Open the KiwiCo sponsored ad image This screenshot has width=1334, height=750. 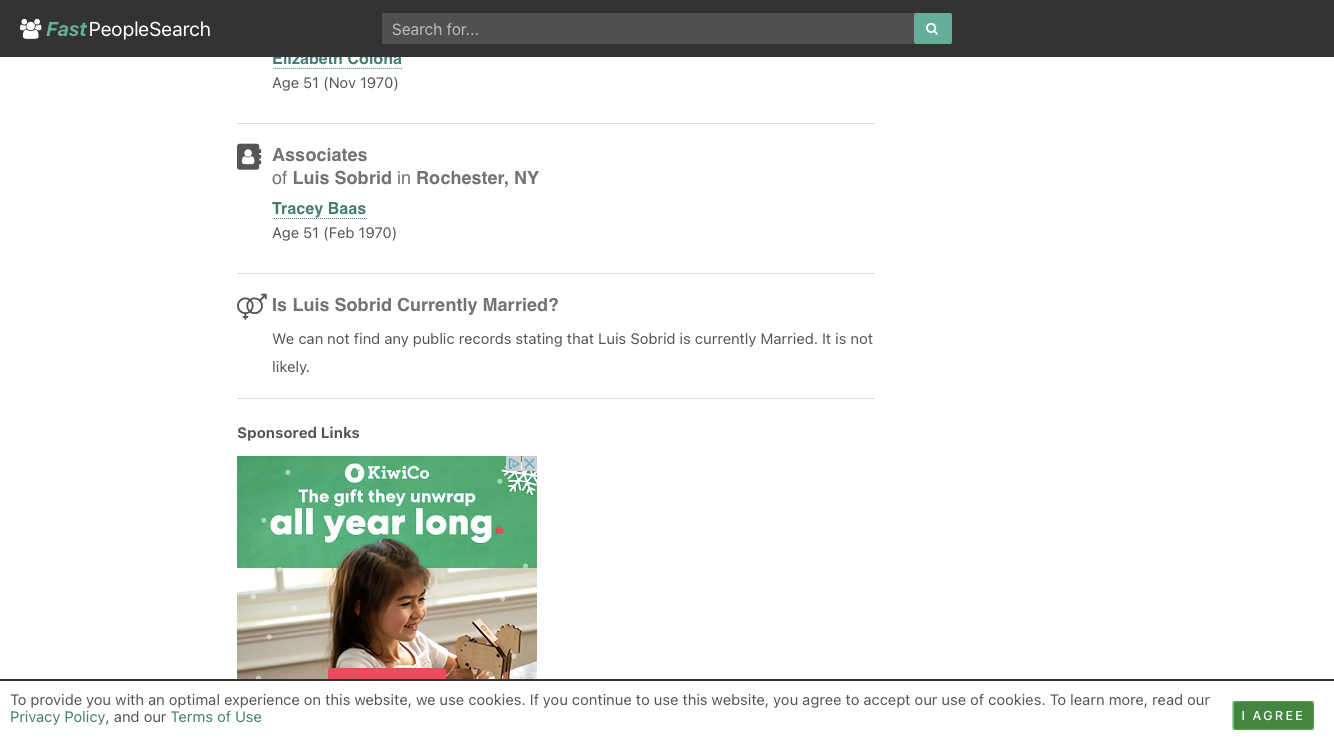click(387, 568)
